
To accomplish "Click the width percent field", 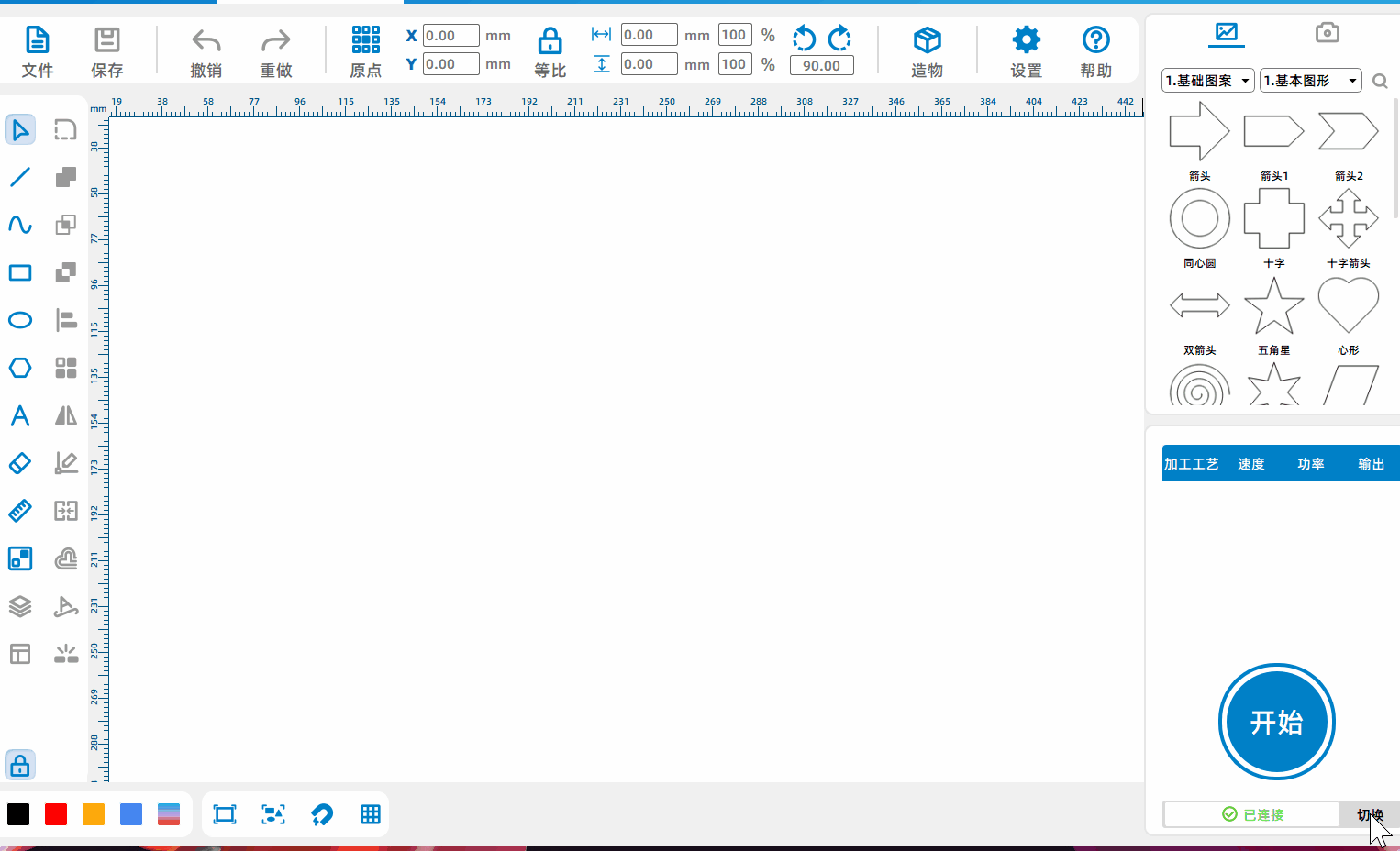I will tap(735, 35).
